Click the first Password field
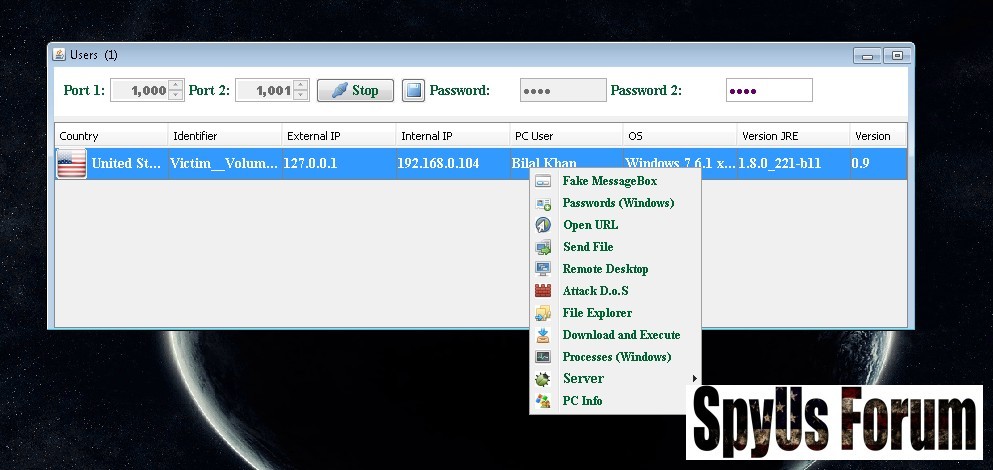 coord(562,91)
